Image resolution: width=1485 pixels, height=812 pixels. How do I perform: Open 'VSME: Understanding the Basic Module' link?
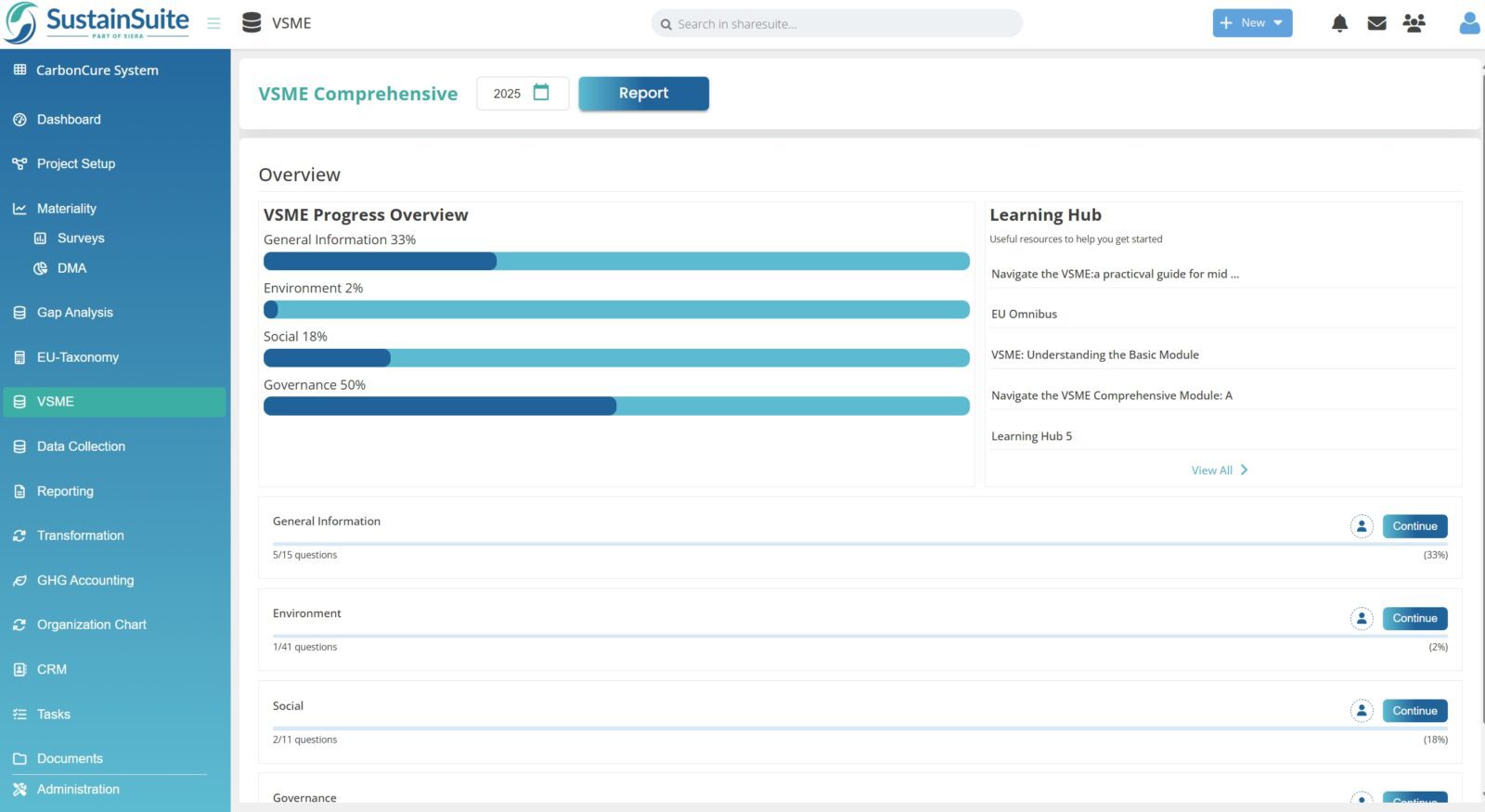pyautogui.click(x=1095, y=354)
